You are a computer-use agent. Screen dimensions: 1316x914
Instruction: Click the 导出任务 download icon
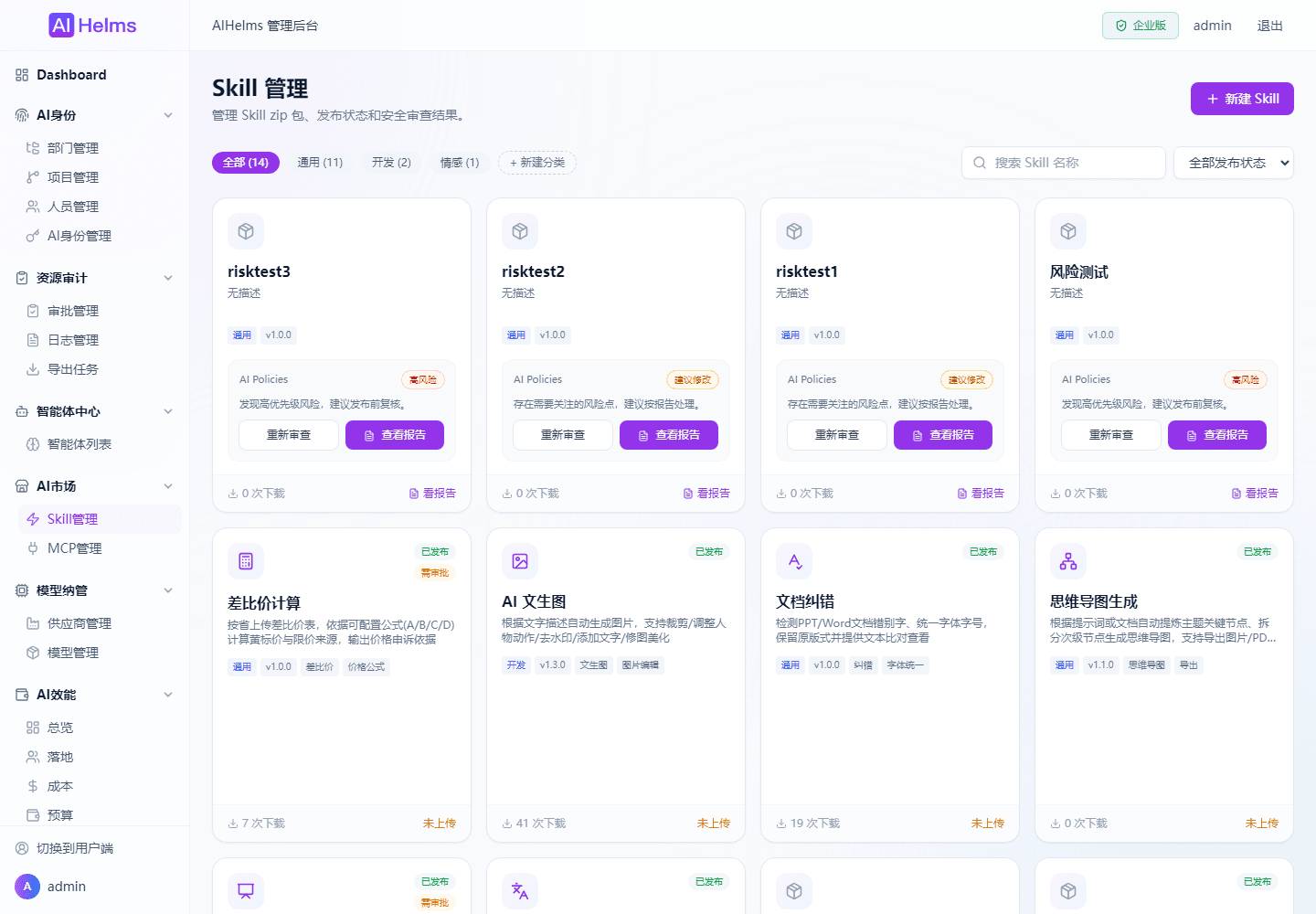[x=33, y=369]
